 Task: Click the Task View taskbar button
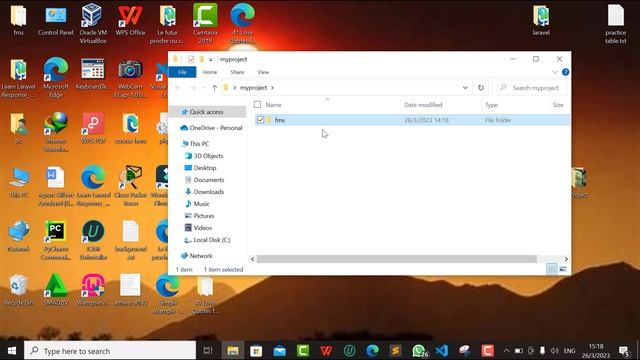click(x=208, y=351)
